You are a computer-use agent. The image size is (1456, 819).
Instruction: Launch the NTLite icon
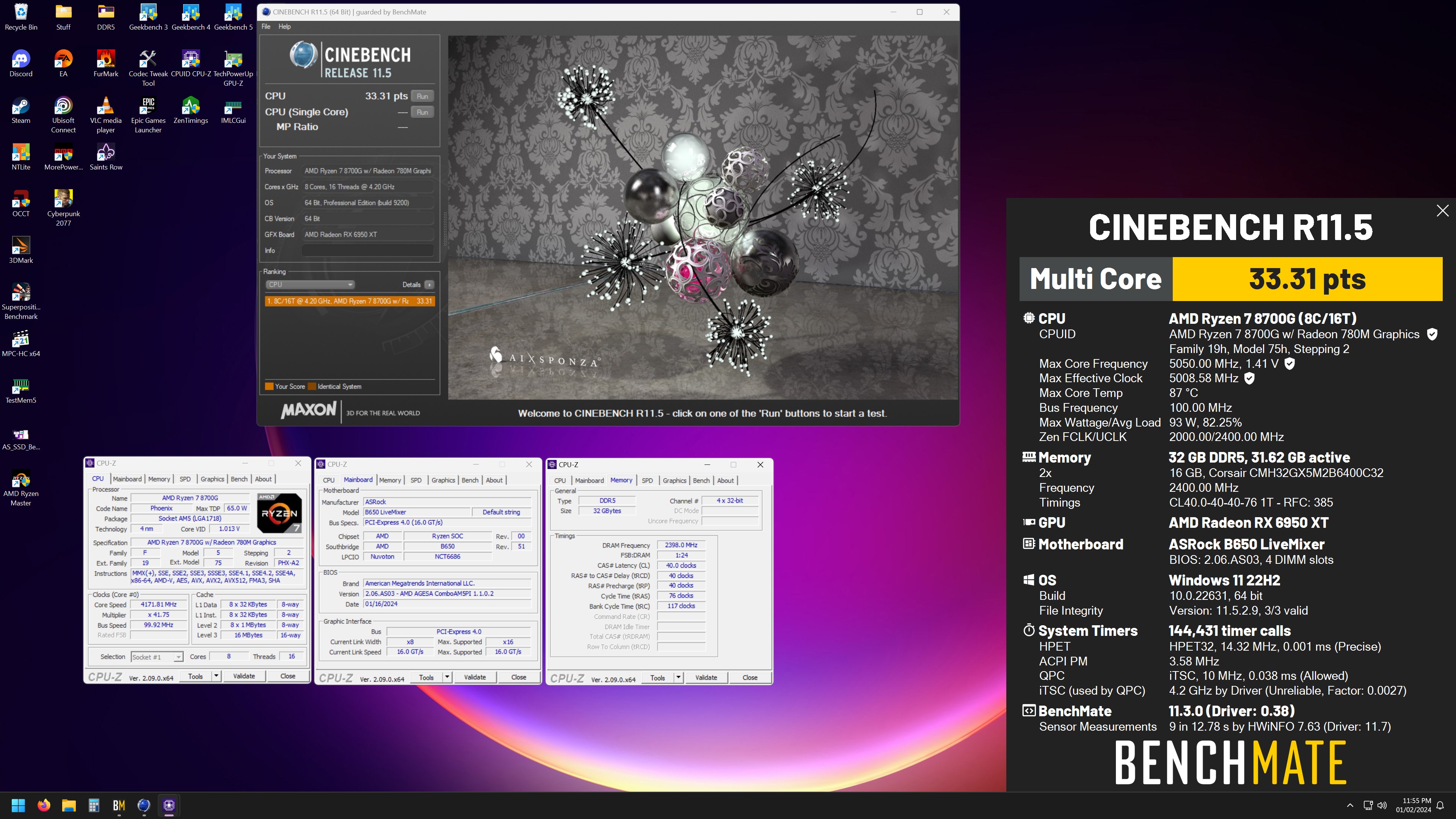21,157
